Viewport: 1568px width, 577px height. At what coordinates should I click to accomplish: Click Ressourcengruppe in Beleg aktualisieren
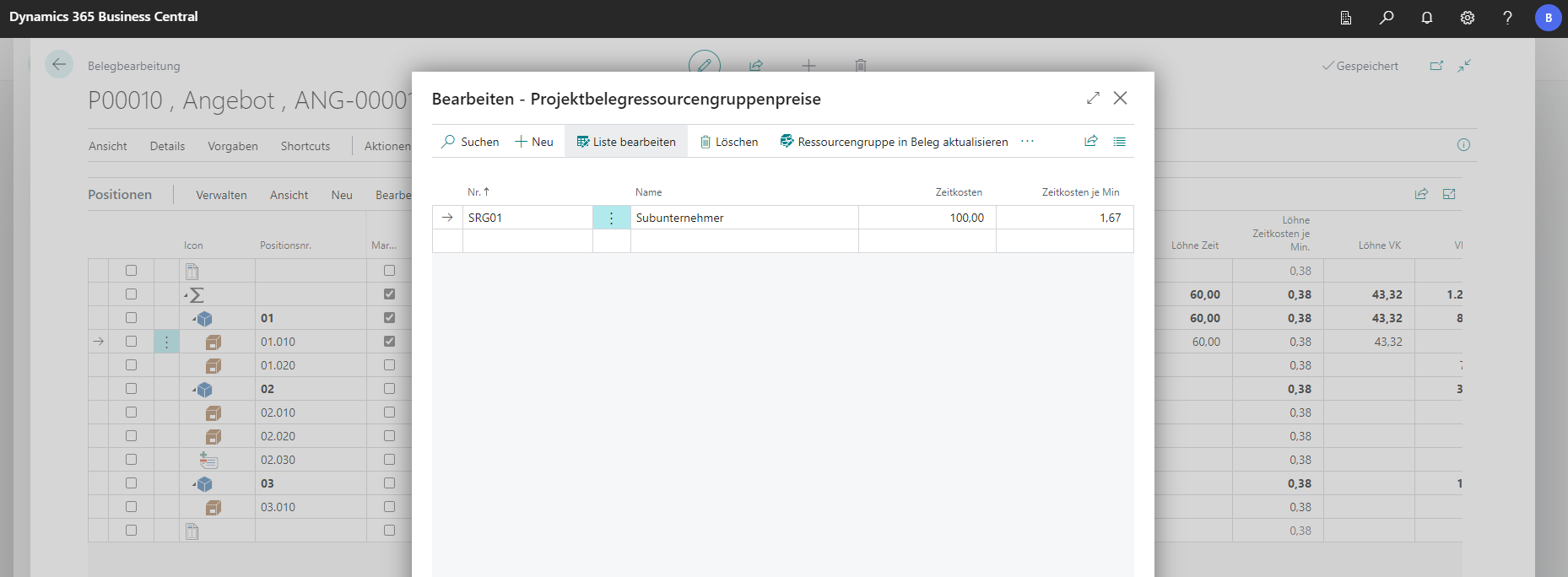[x=894, y=142]
